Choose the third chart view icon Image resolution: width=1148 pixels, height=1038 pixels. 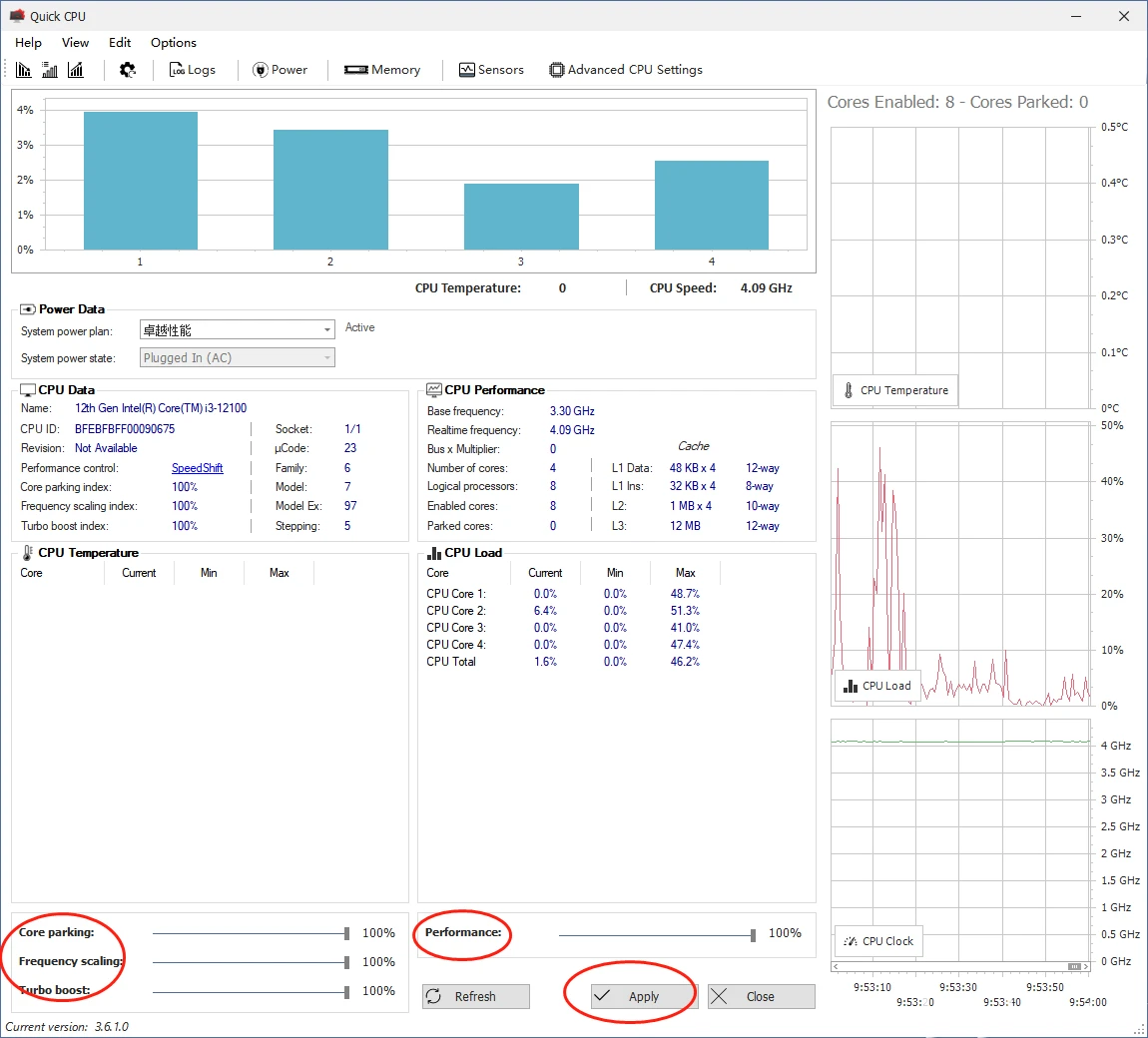[76, 70]
